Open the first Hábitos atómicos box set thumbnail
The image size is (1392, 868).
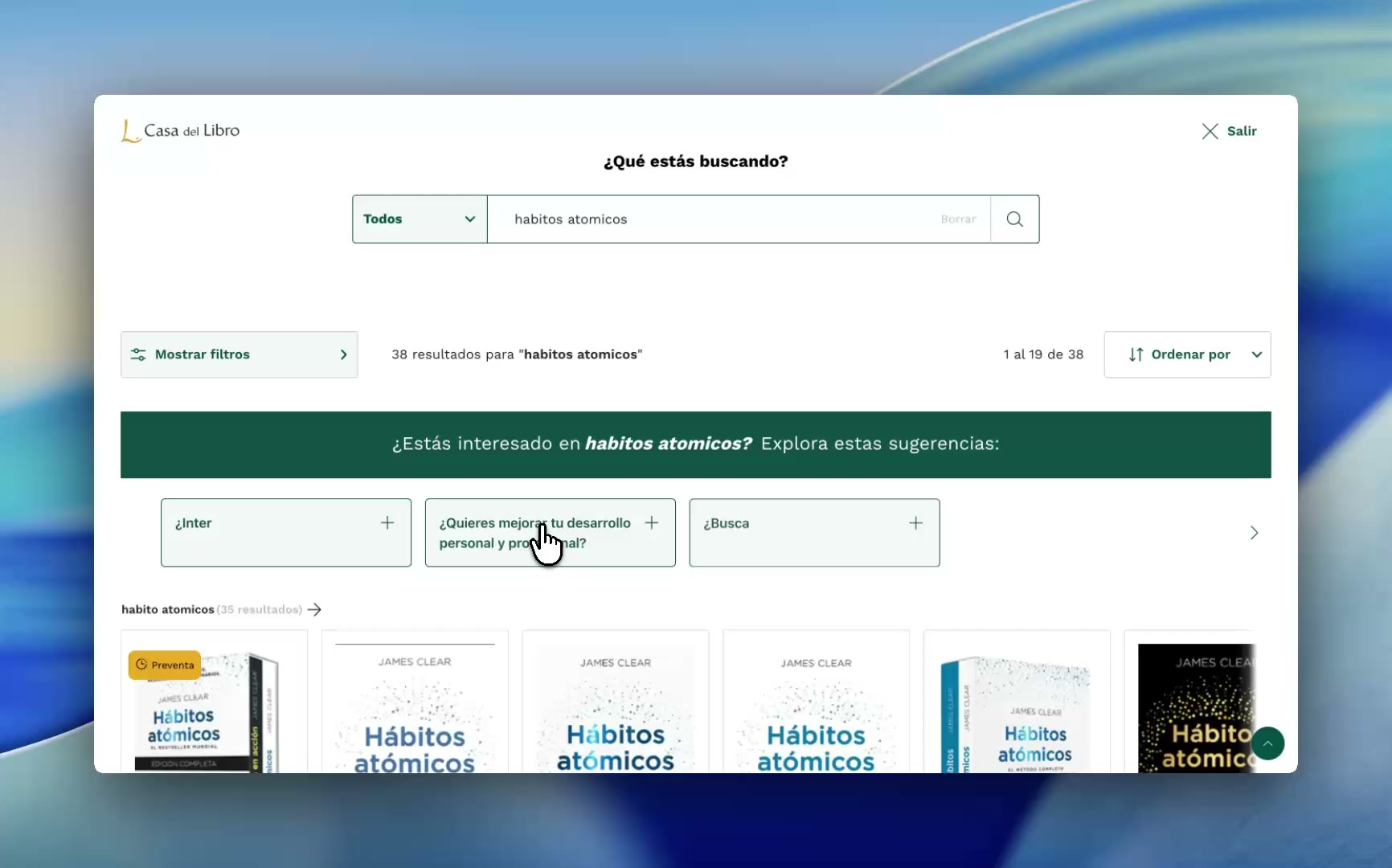[215, 702]
